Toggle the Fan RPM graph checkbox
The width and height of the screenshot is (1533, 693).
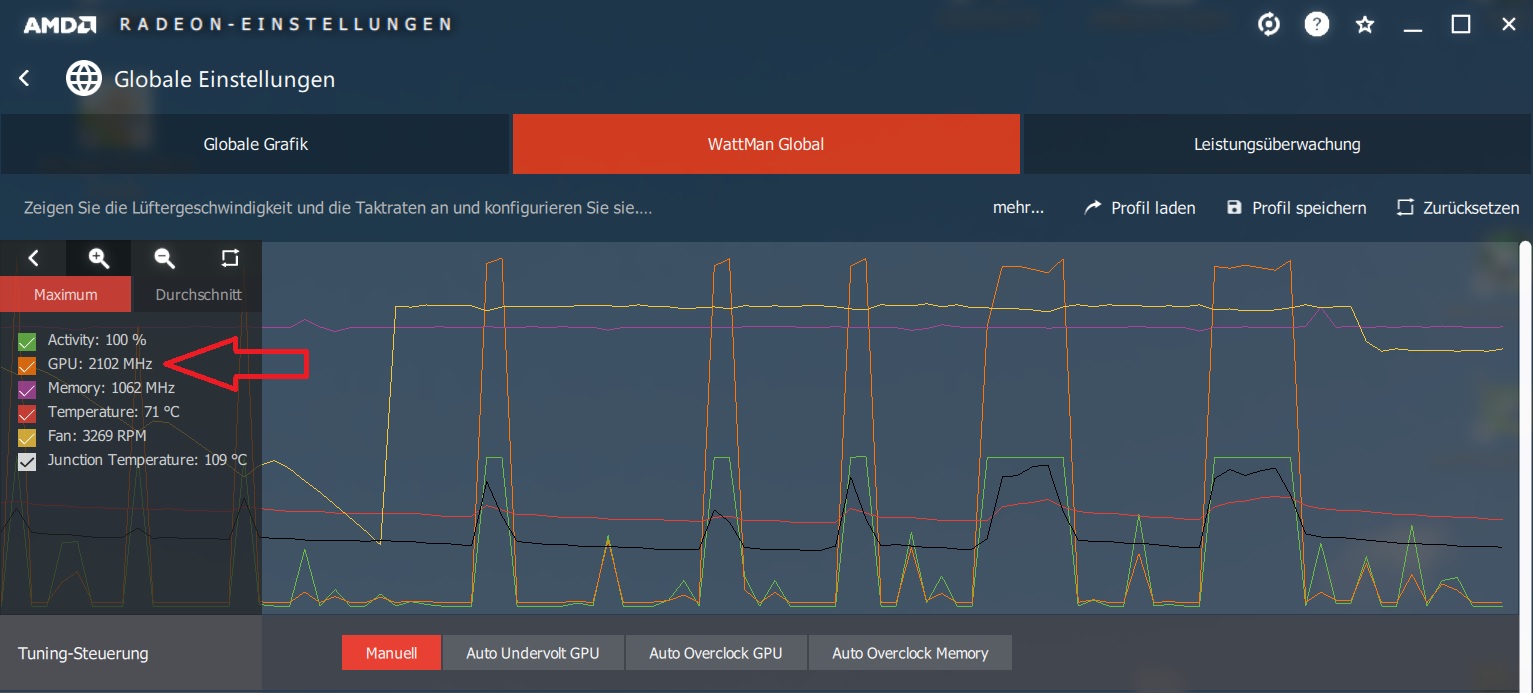pyautogui.click(x=27, y=437)
